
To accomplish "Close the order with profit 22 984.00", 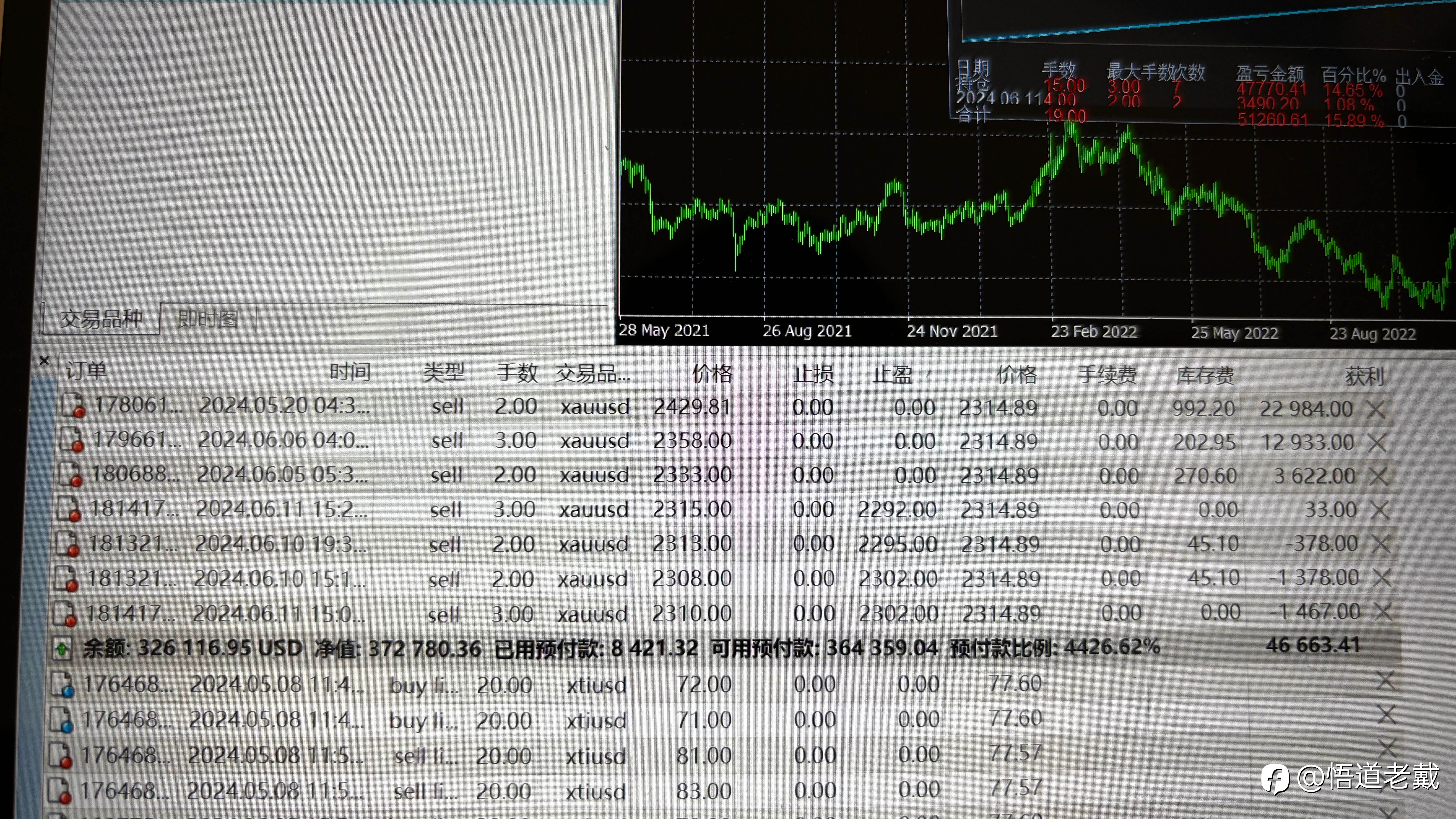I will tap(1376, 410).
